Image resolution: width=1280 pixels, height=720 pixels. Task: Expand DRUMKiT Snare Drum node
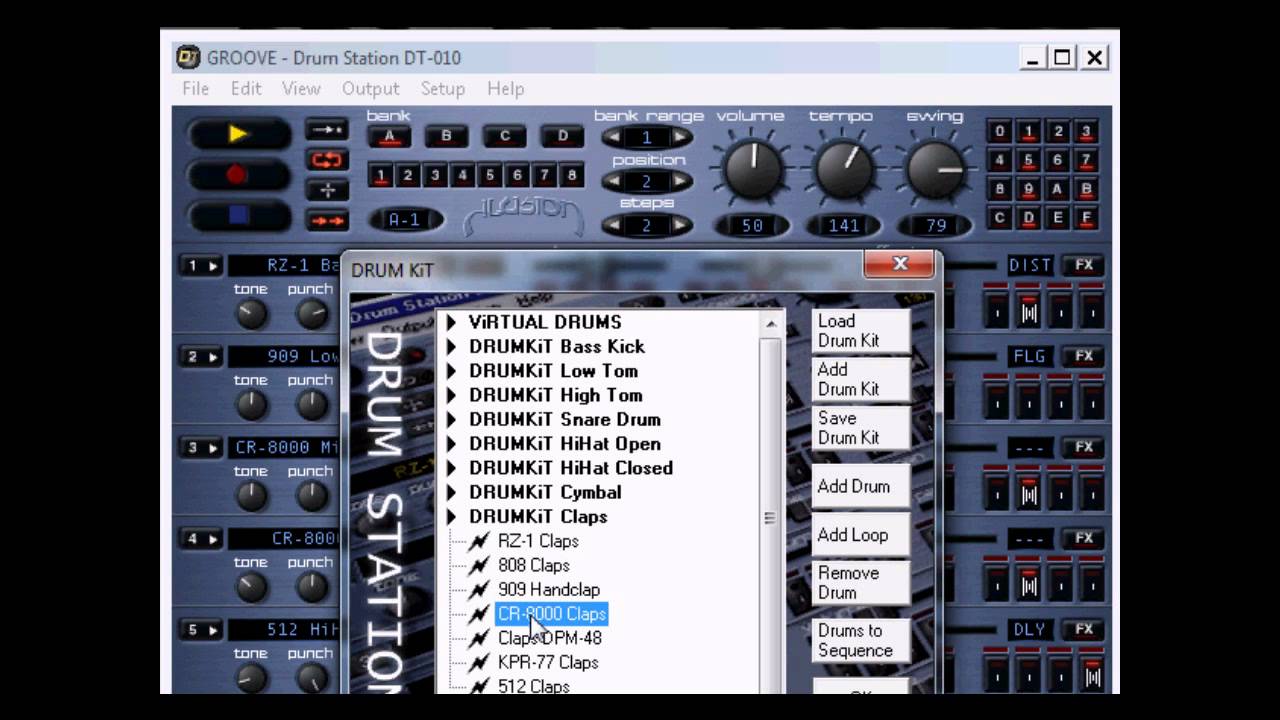coord(451,420)
